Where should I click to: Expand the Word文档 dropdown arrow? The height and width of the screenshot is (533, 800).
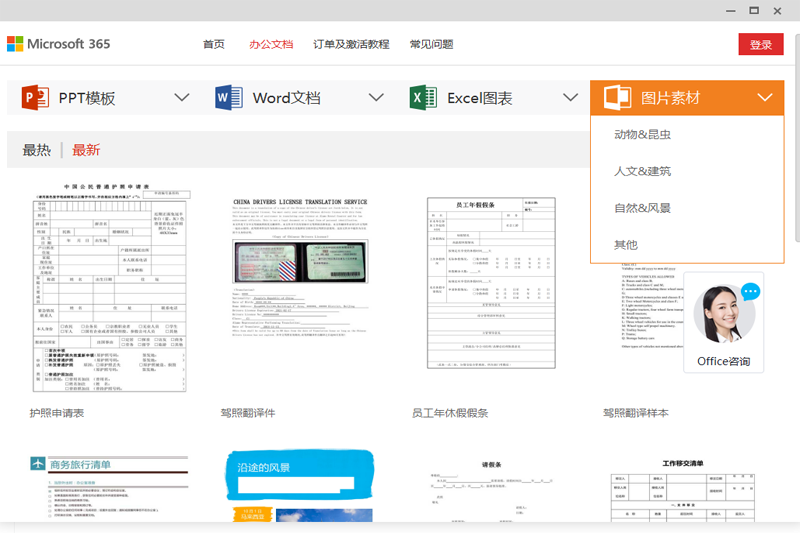click(x=376, y=98)
